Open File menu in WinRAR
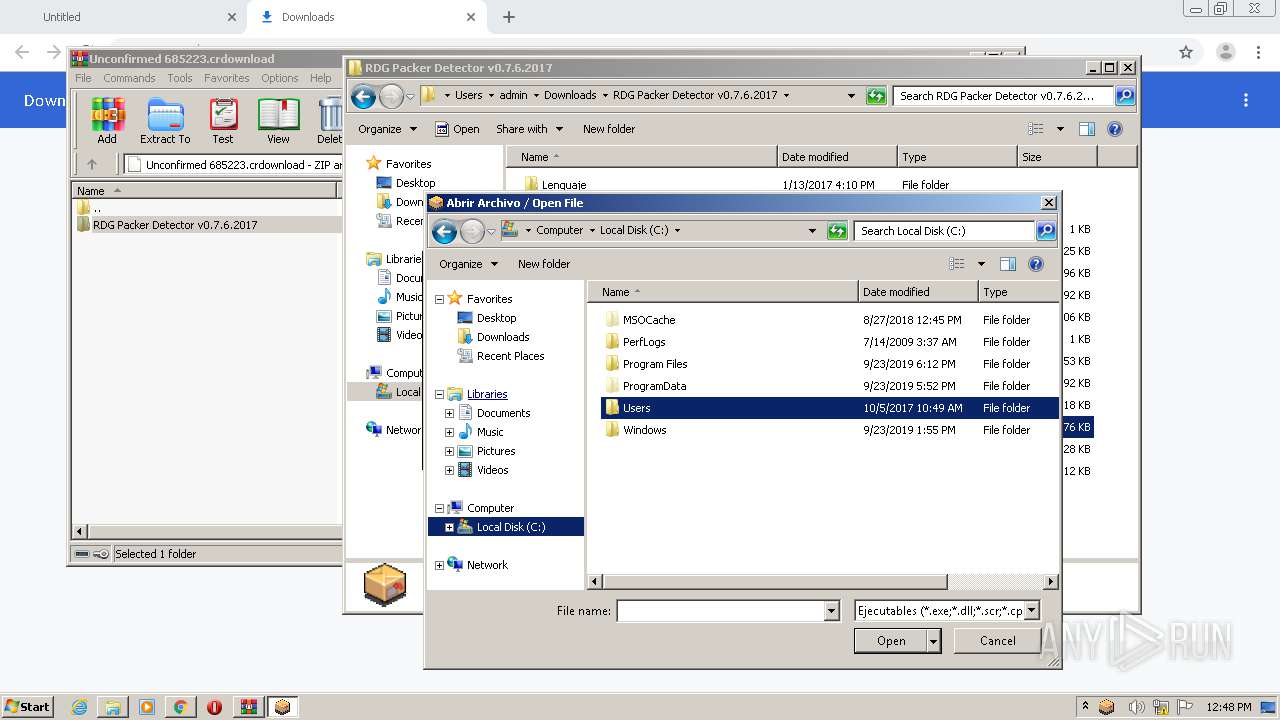This screenshot has width=1280, height=720. (83, 78)
